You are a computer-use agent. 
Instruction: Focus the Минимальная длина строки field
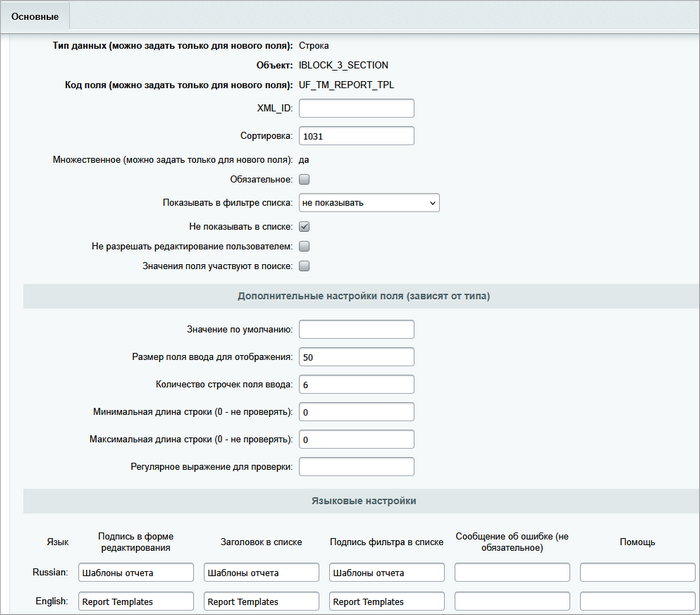pos(356,412)
